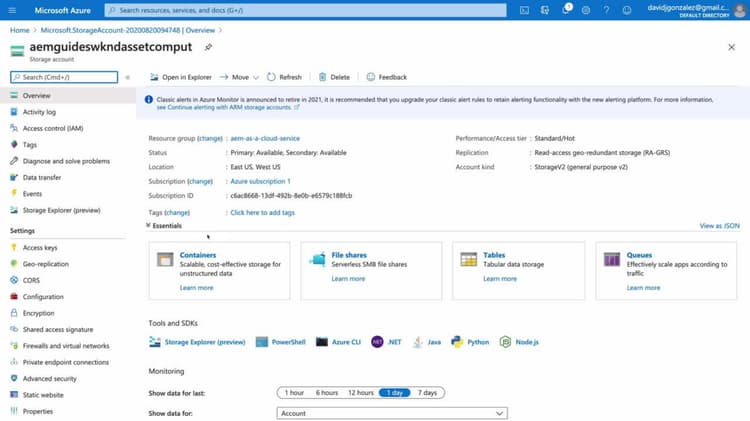
Task: Click Home in the breadcrumb
Action: 20,30
